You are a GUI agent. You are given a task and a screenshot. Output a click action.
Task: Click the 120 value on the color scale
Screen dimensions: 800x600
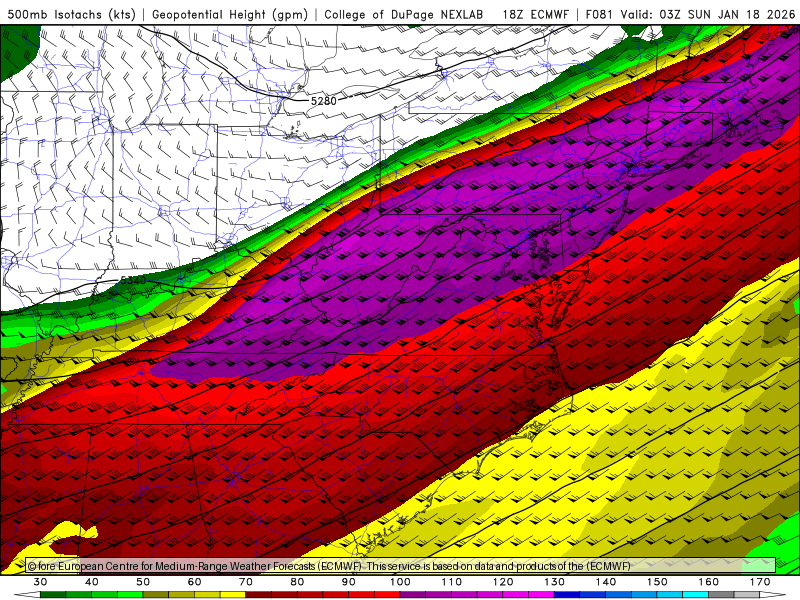click(503, 582)
